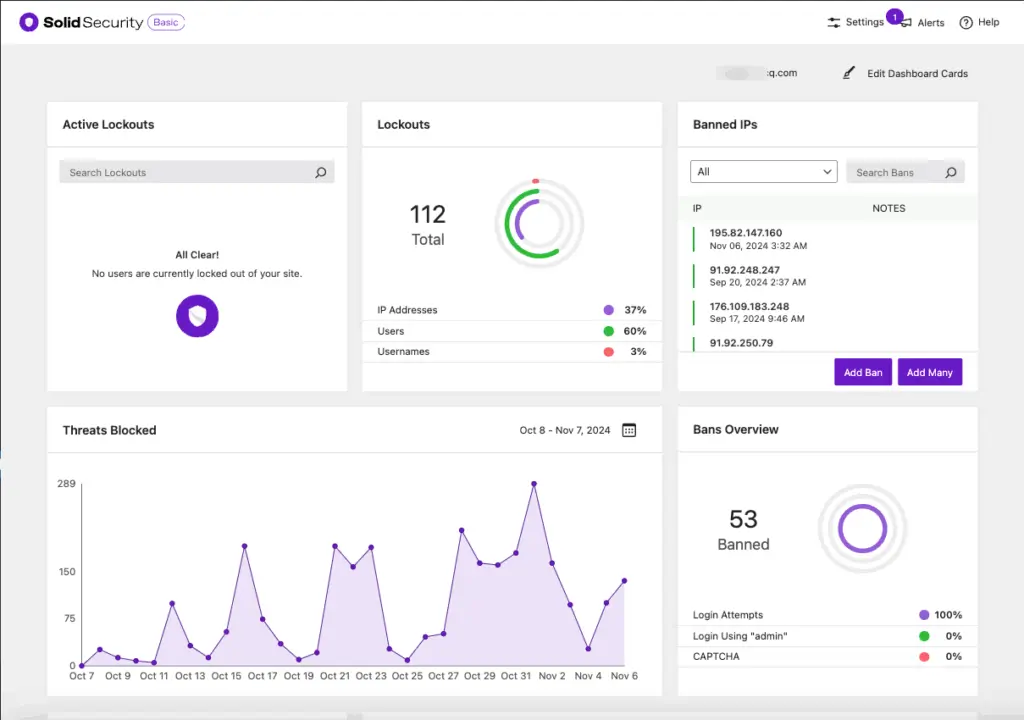Open the All filter dropdown in Banned IPs

point(763,171)
